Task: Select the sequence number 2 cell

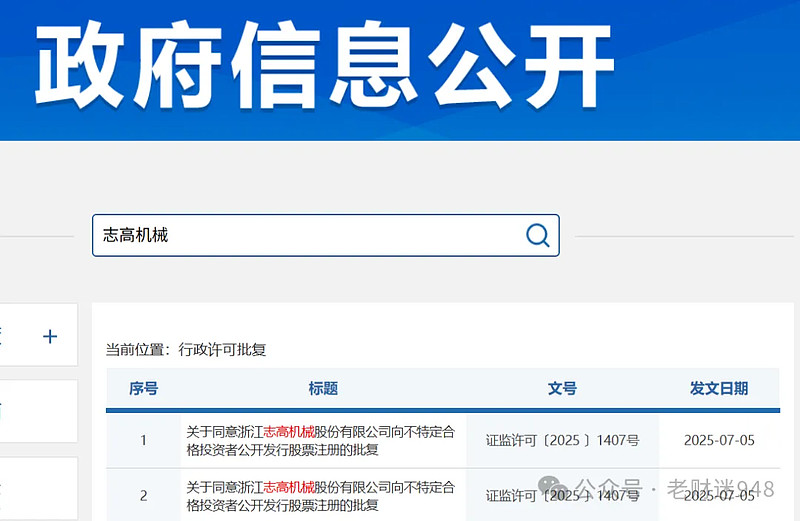Action: [143, 495]
